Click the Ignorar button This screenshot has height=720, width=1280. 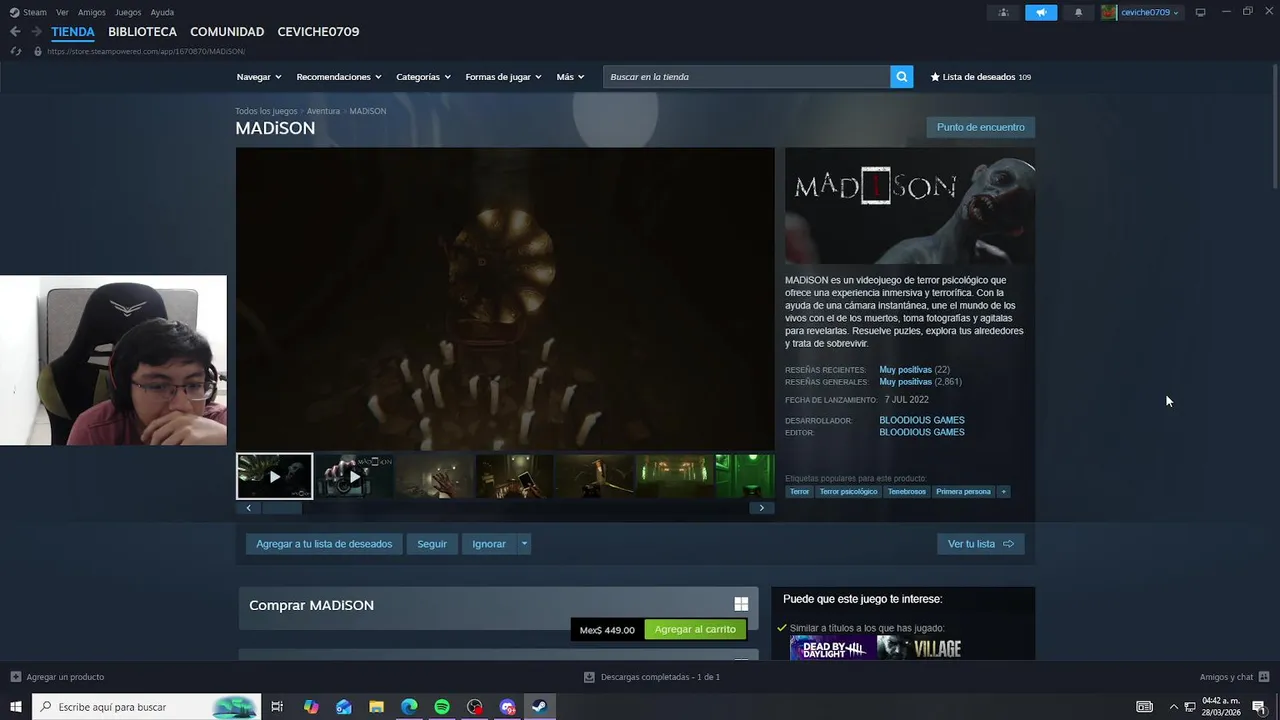[489, 544]
